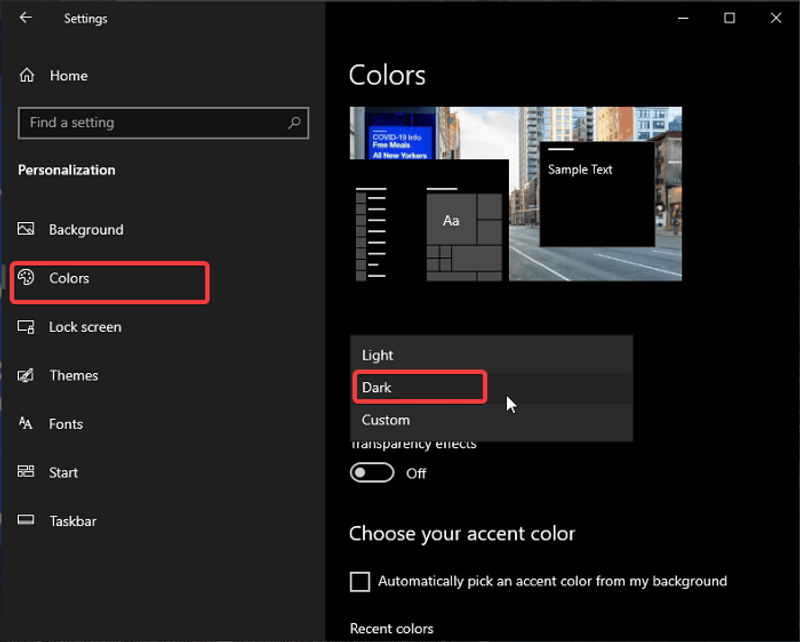This screenshot has height=642, width=800.
Task: Open Lock screen settings
Action: [85, 327]
